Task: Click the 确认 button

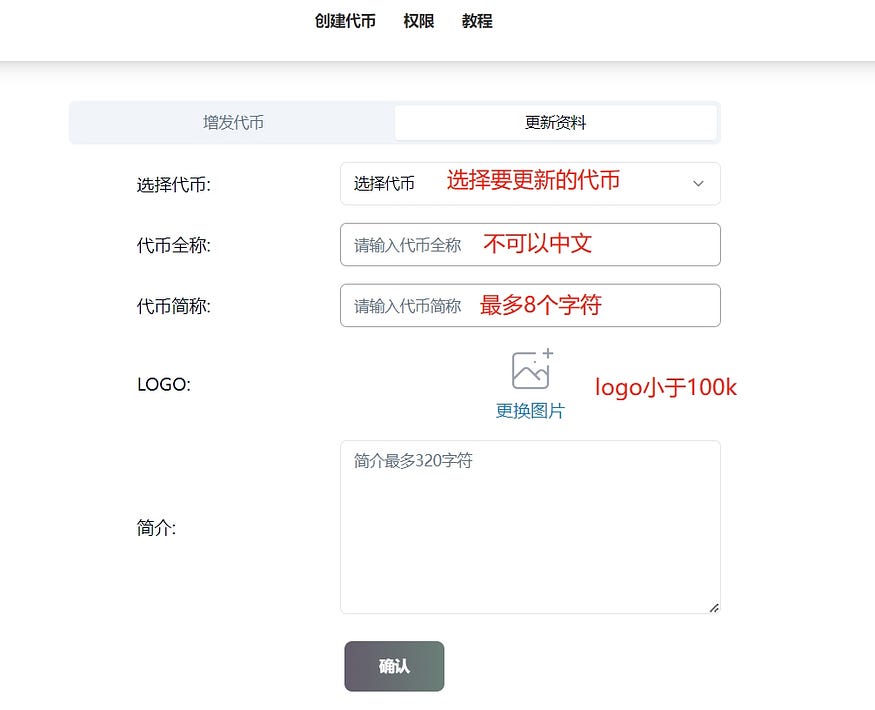Action: 394,666
